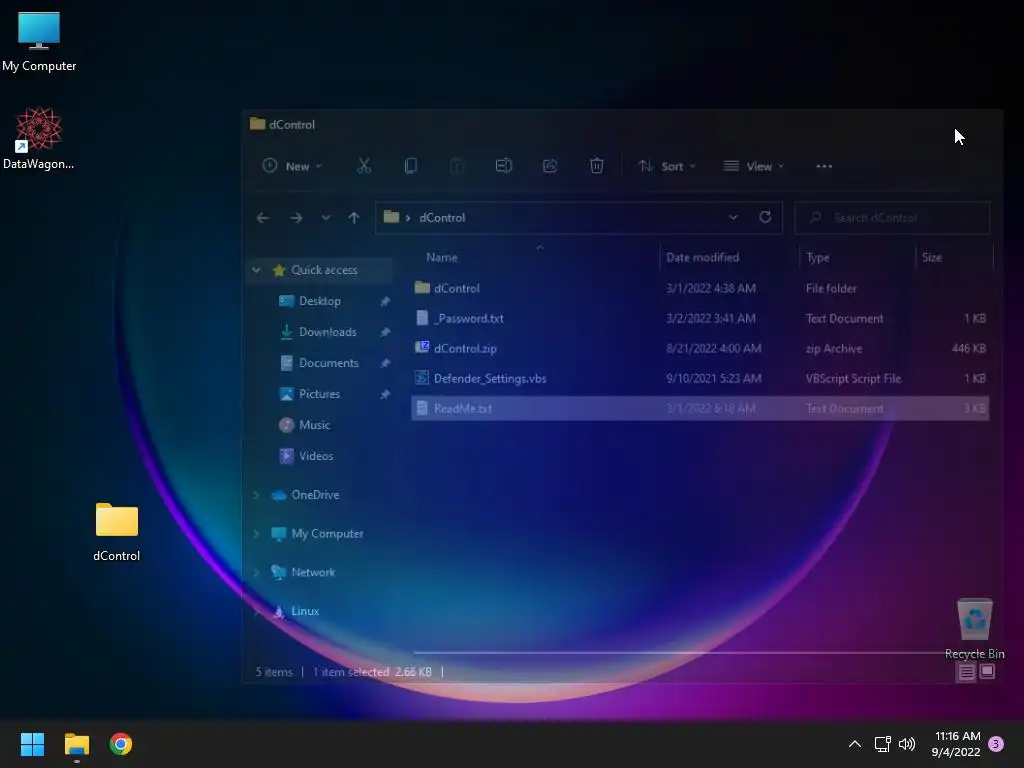Expand the My Computer tree node
This screenshot has height=768, width=1024.
click(257, 534)
